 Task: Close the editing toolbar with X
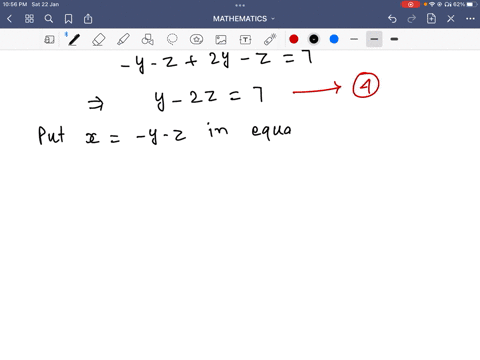(x=451, y=19)
